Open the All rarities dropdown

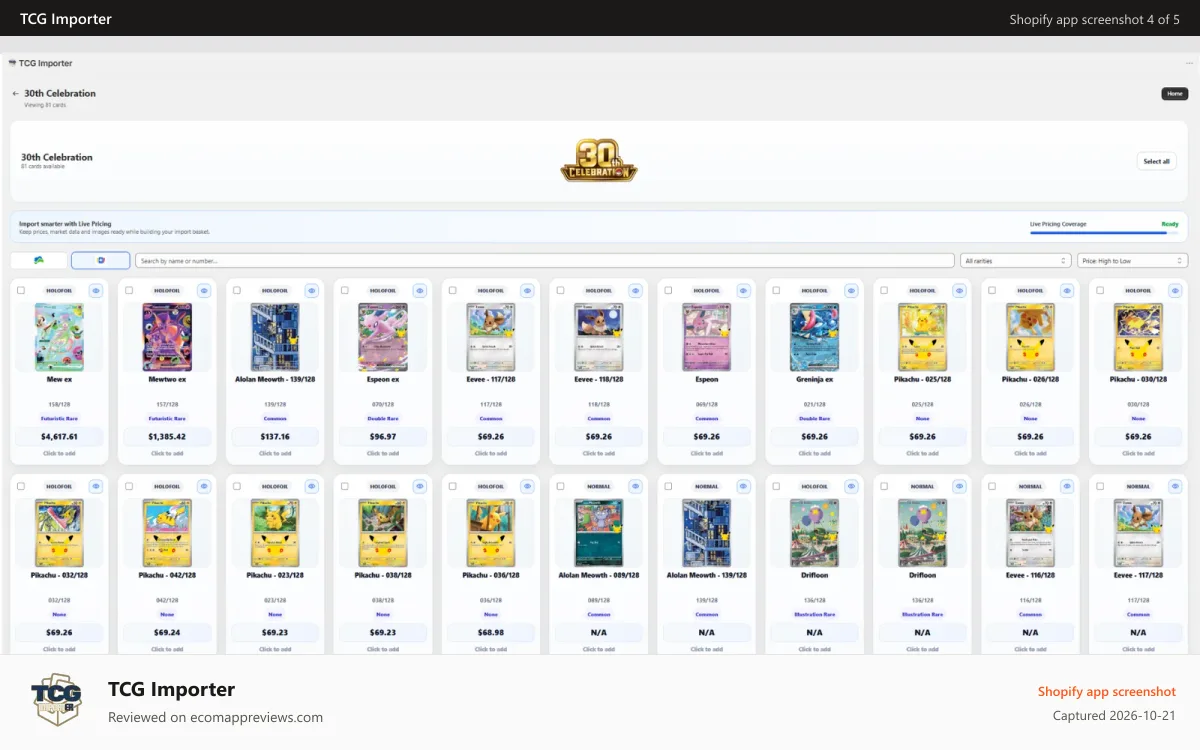pyautogui.click(x=1016, y=261)
